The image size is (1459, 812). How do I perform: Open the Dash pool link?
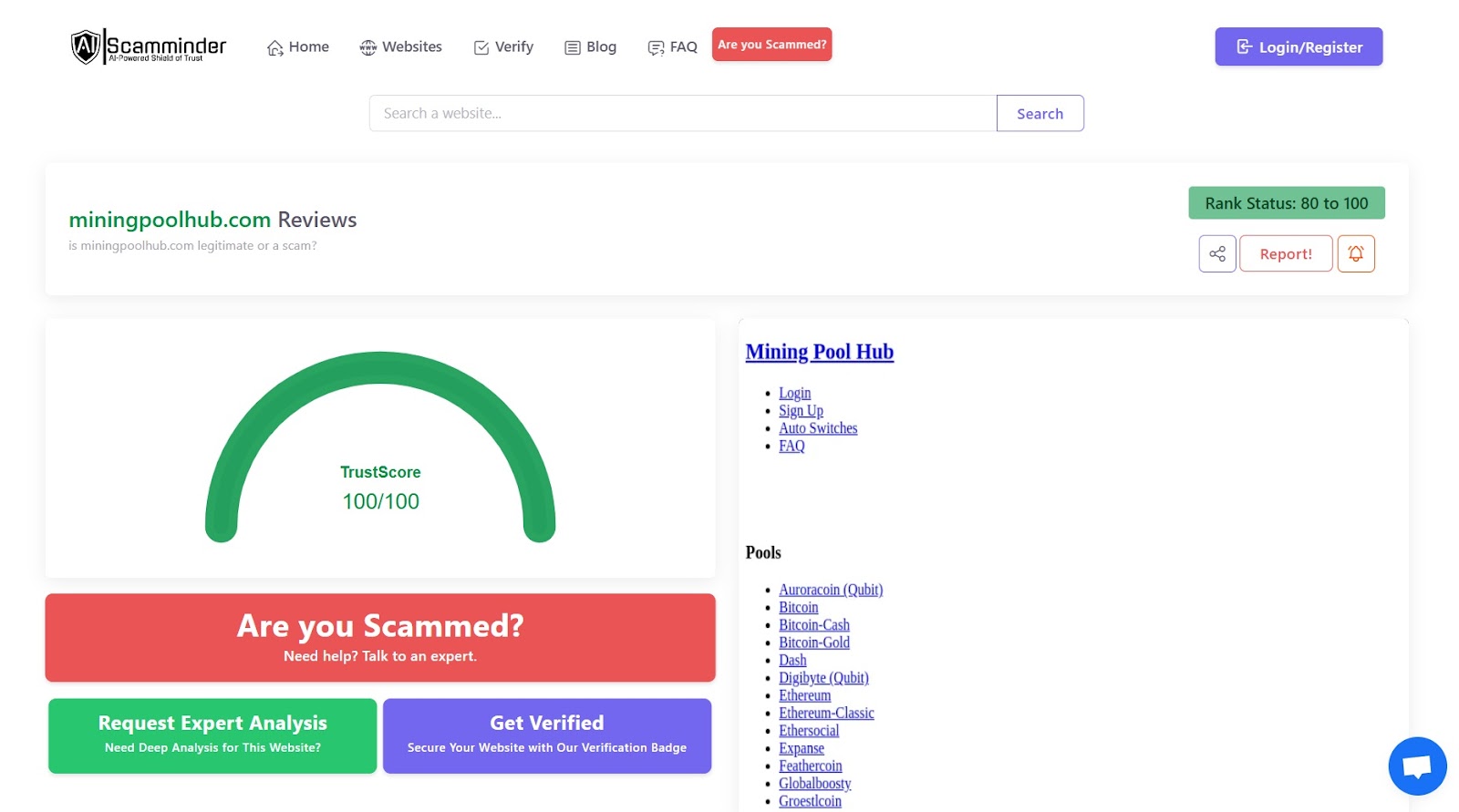[792, 660]
